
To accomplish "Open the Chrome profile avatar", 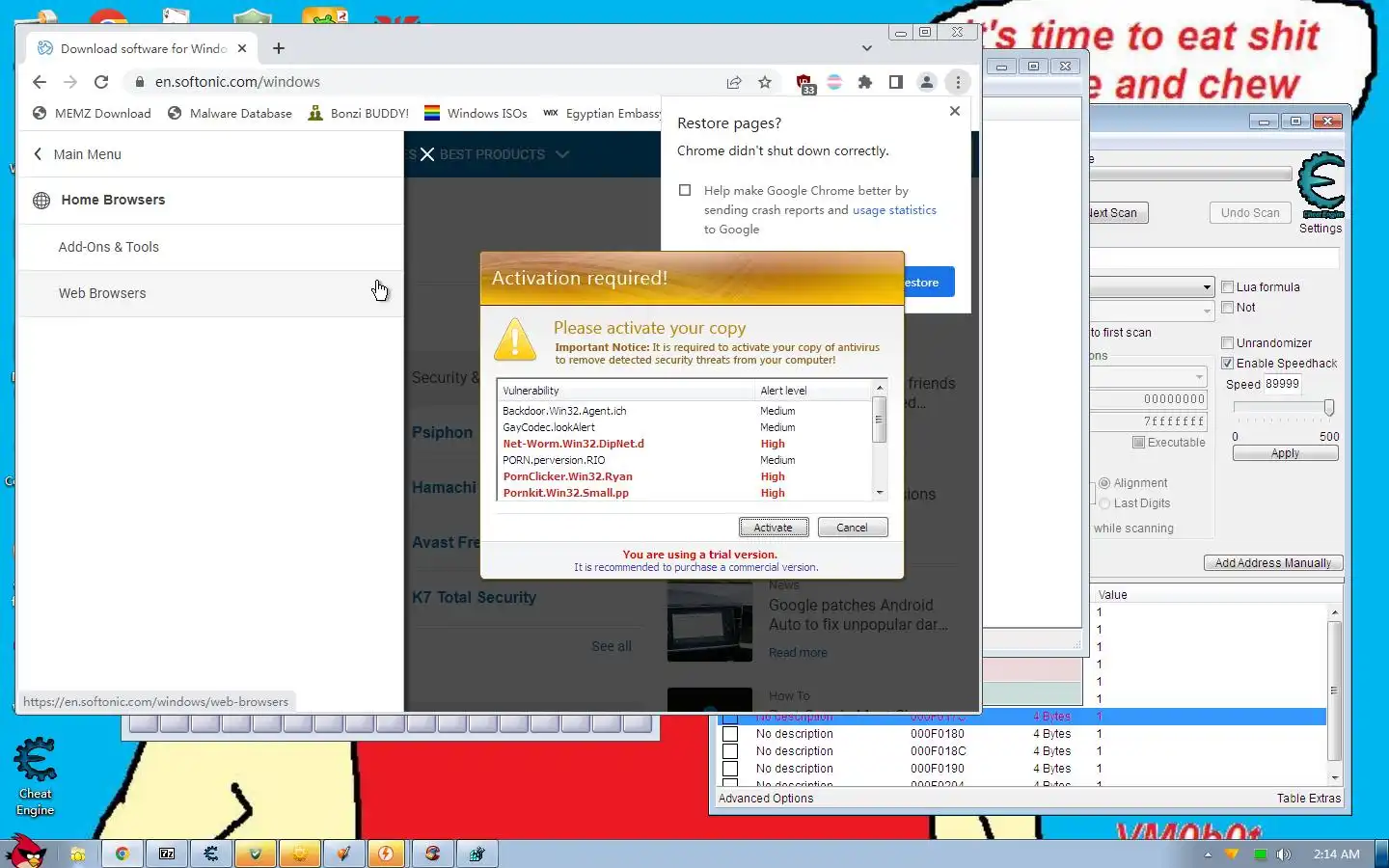I will pos(927,82).
